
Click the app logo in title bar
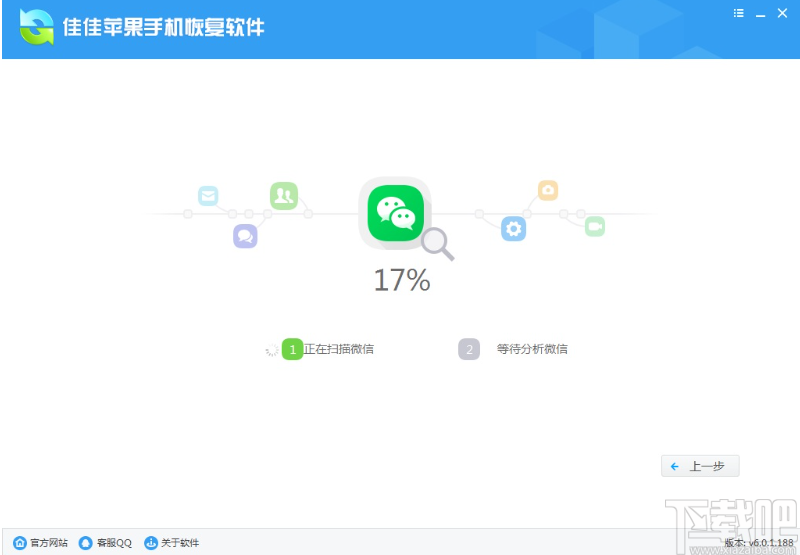point(36,28)
